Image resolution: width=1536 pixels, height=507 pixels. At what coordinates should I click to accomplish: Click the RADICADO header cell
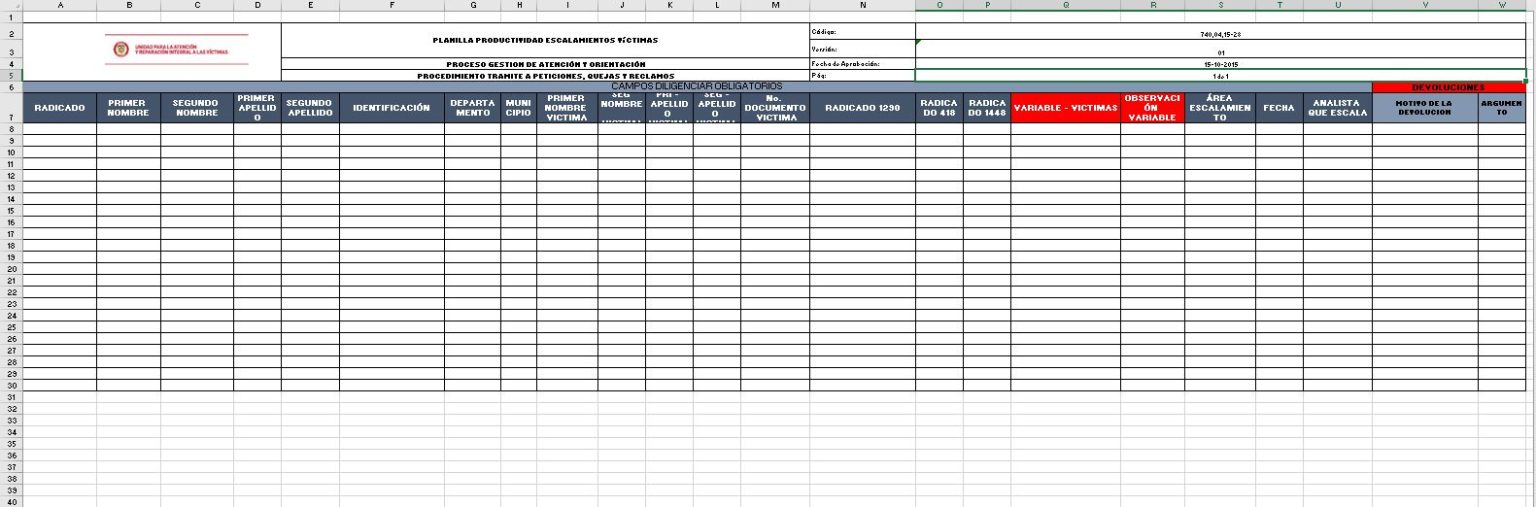click(x=60, y=108)
